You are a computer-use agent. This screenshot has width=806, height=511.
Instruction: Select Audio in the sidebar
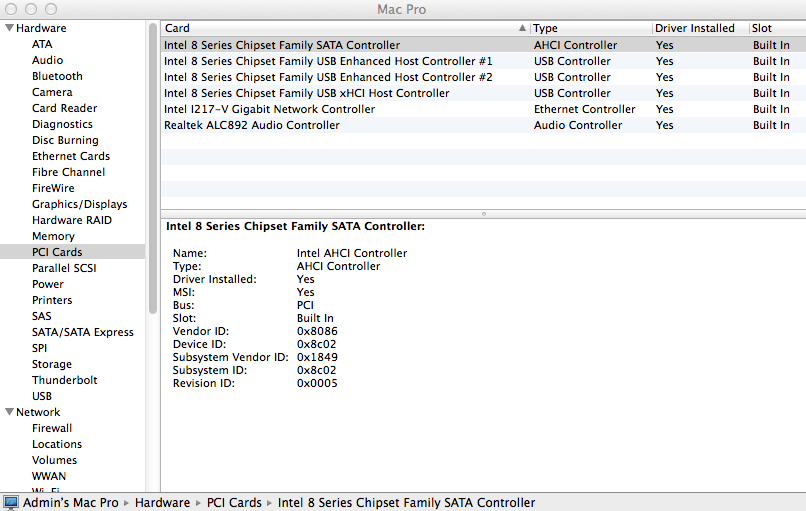47,60
